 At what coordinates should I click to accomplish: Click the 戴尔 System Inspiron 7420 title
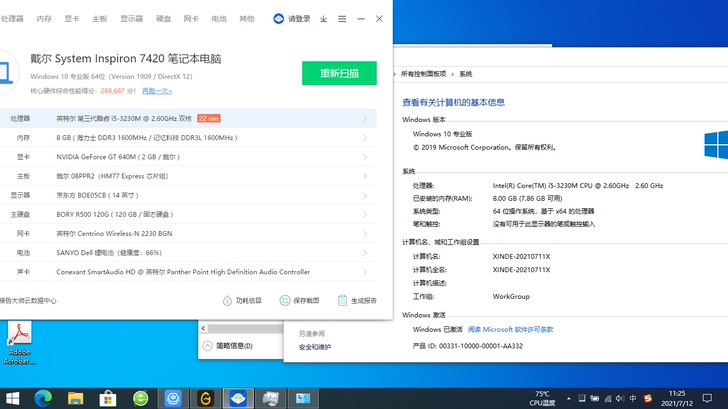126,58
